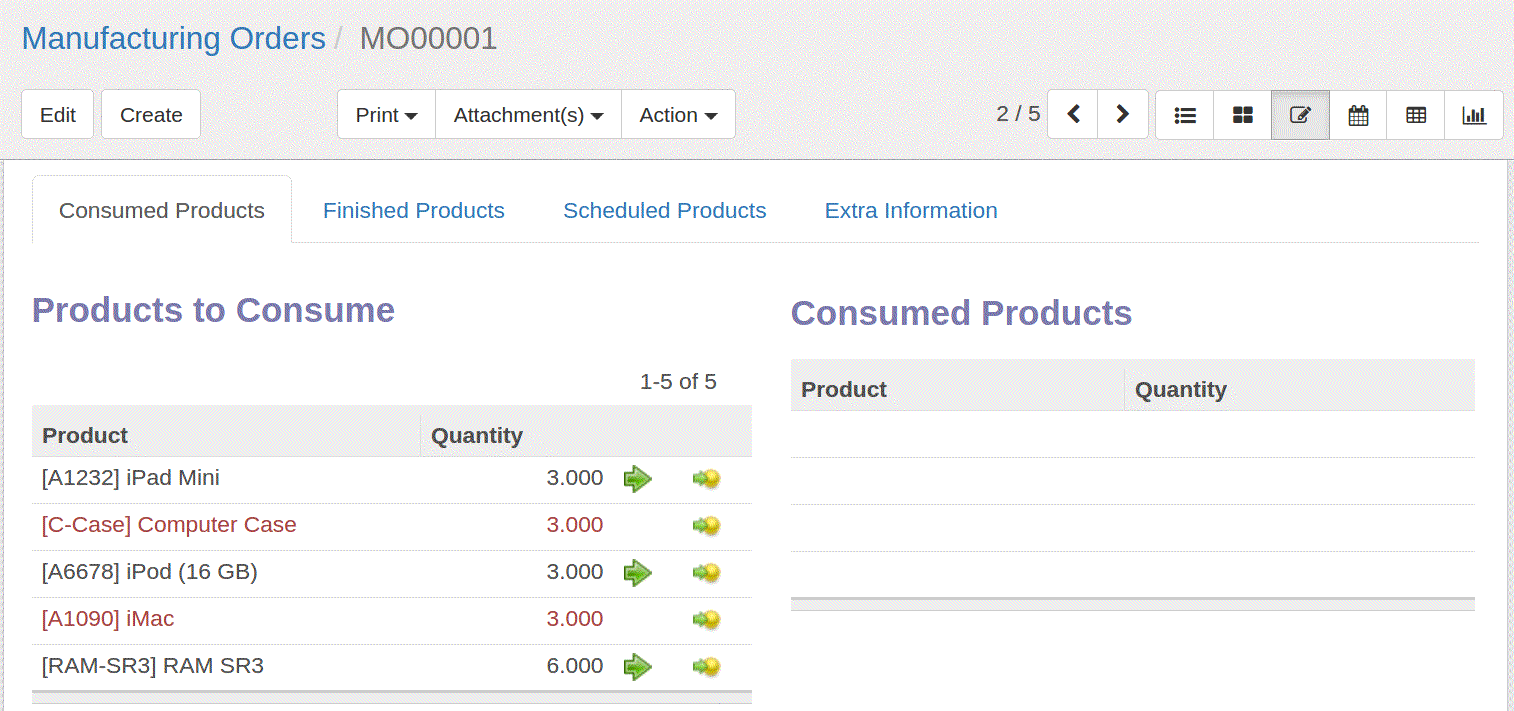1514x711 pixels.
Task: Open the graph view icon
Action: (x=1474, y=115)
